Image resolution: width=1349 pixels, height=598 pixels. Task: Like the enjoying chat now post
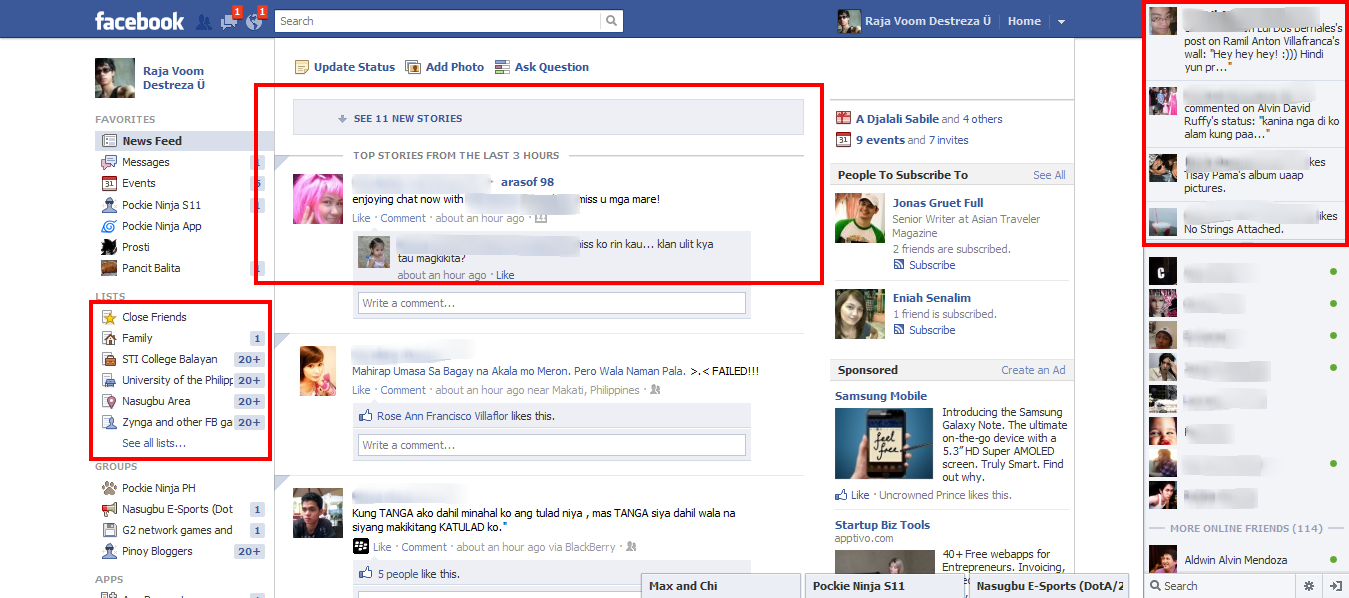click(361, 218)
